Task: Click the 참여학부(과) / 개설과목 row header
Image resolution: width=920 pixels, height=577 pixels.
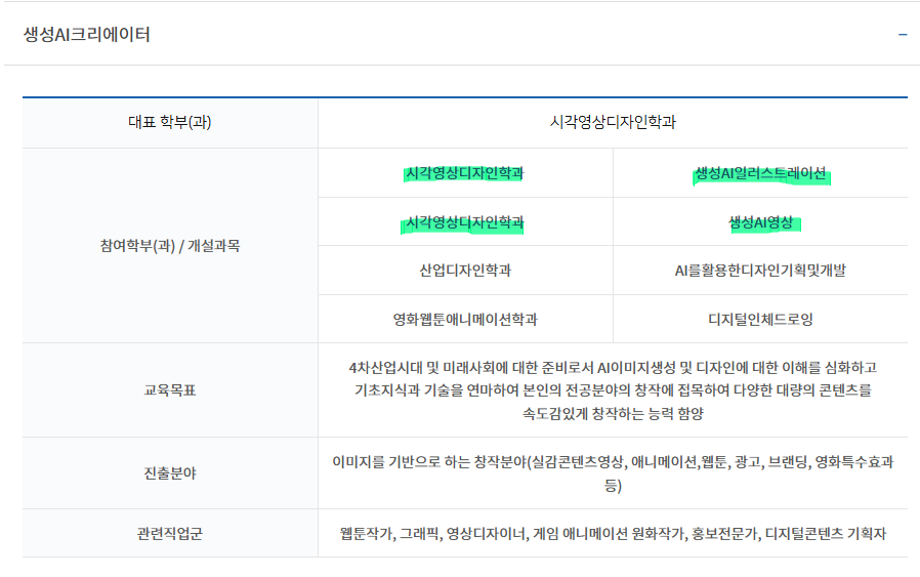Action: coord(170,246)
